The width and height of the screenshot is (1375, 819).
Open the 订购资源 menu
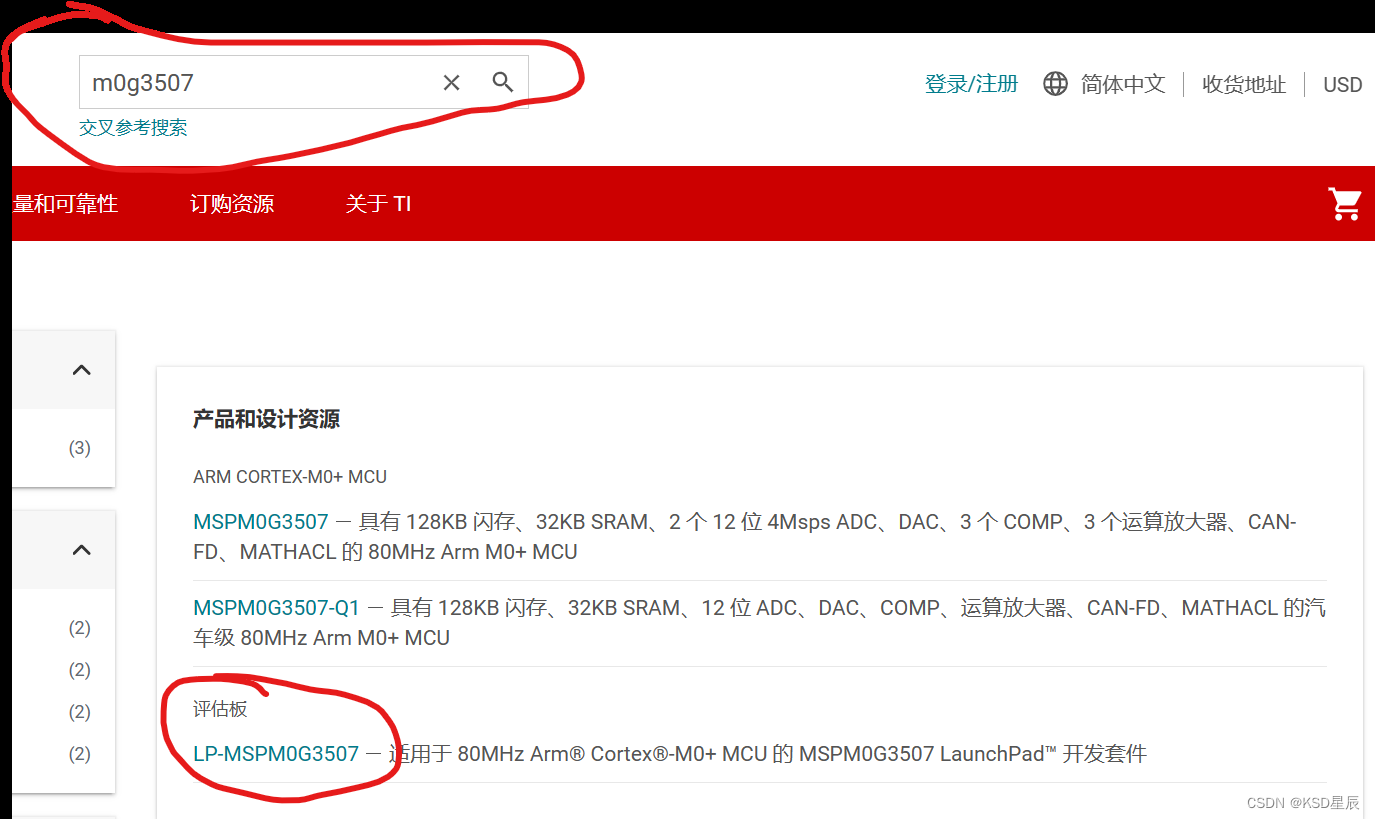point(230,203)
